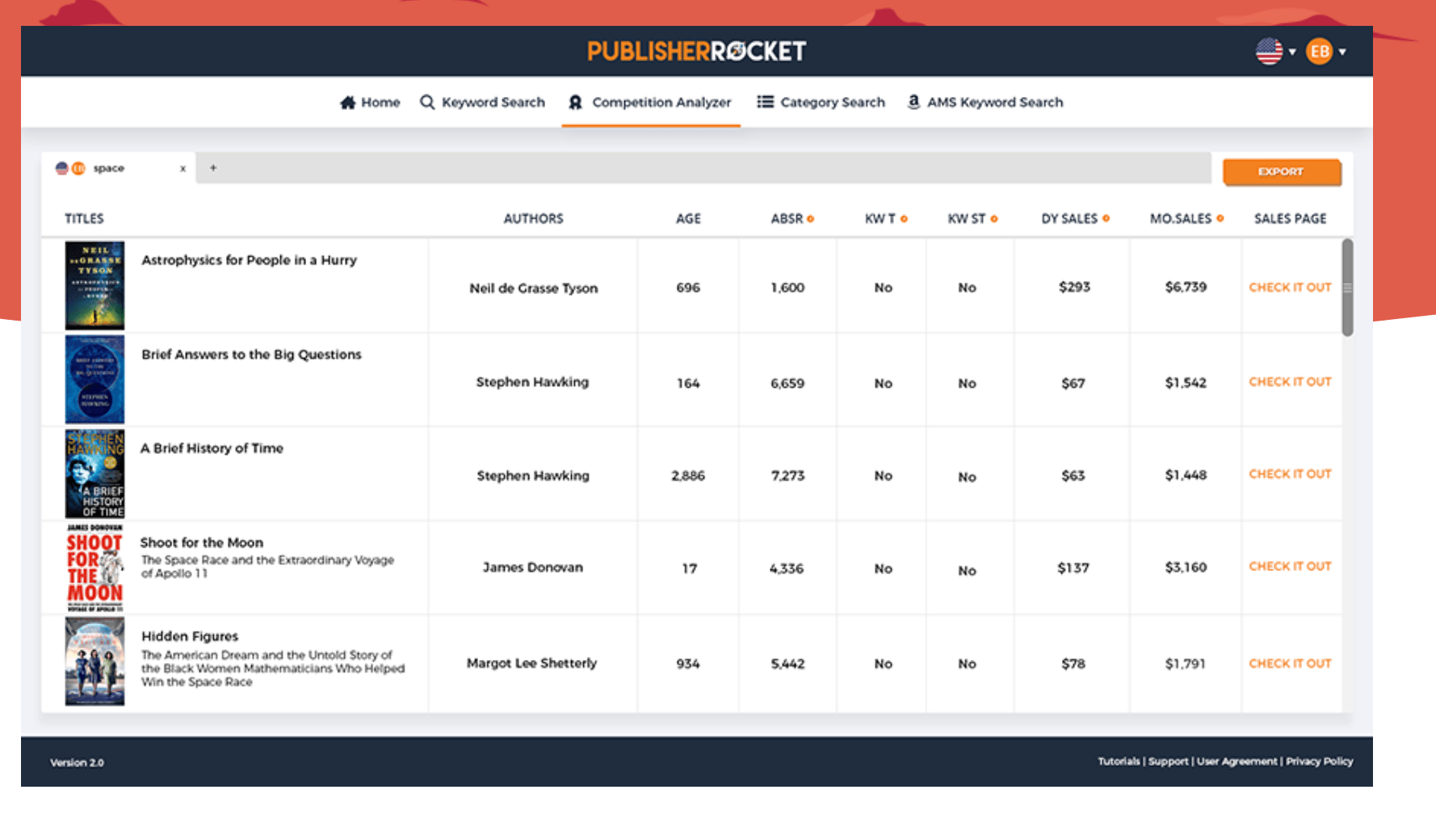This screenshot has width=1436, height=840.
Task: Open Hidden Figures book cover
Action: click(x=94, y=661)
